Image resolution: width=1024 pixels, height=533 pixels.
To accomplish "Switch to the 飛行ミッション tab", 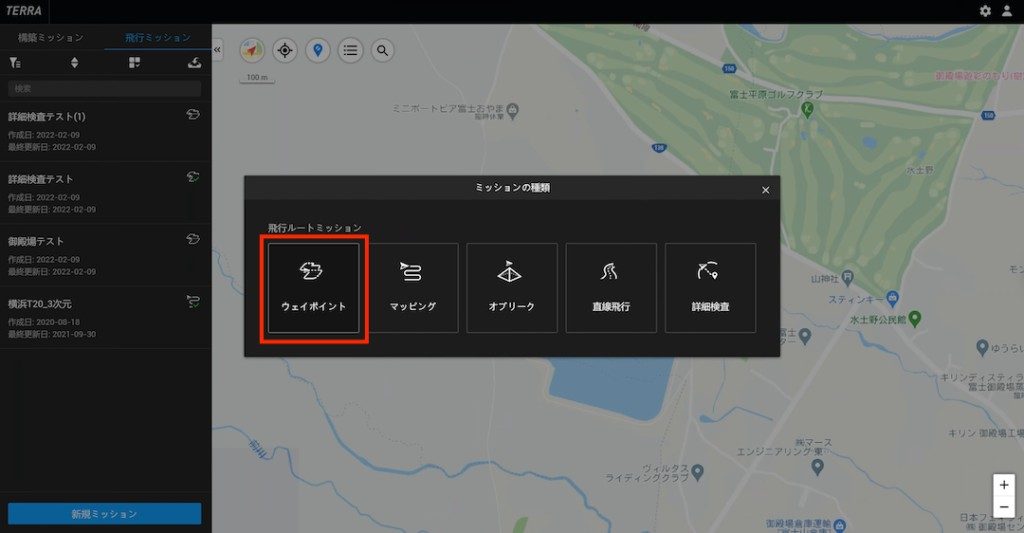I will coord(158,38).
